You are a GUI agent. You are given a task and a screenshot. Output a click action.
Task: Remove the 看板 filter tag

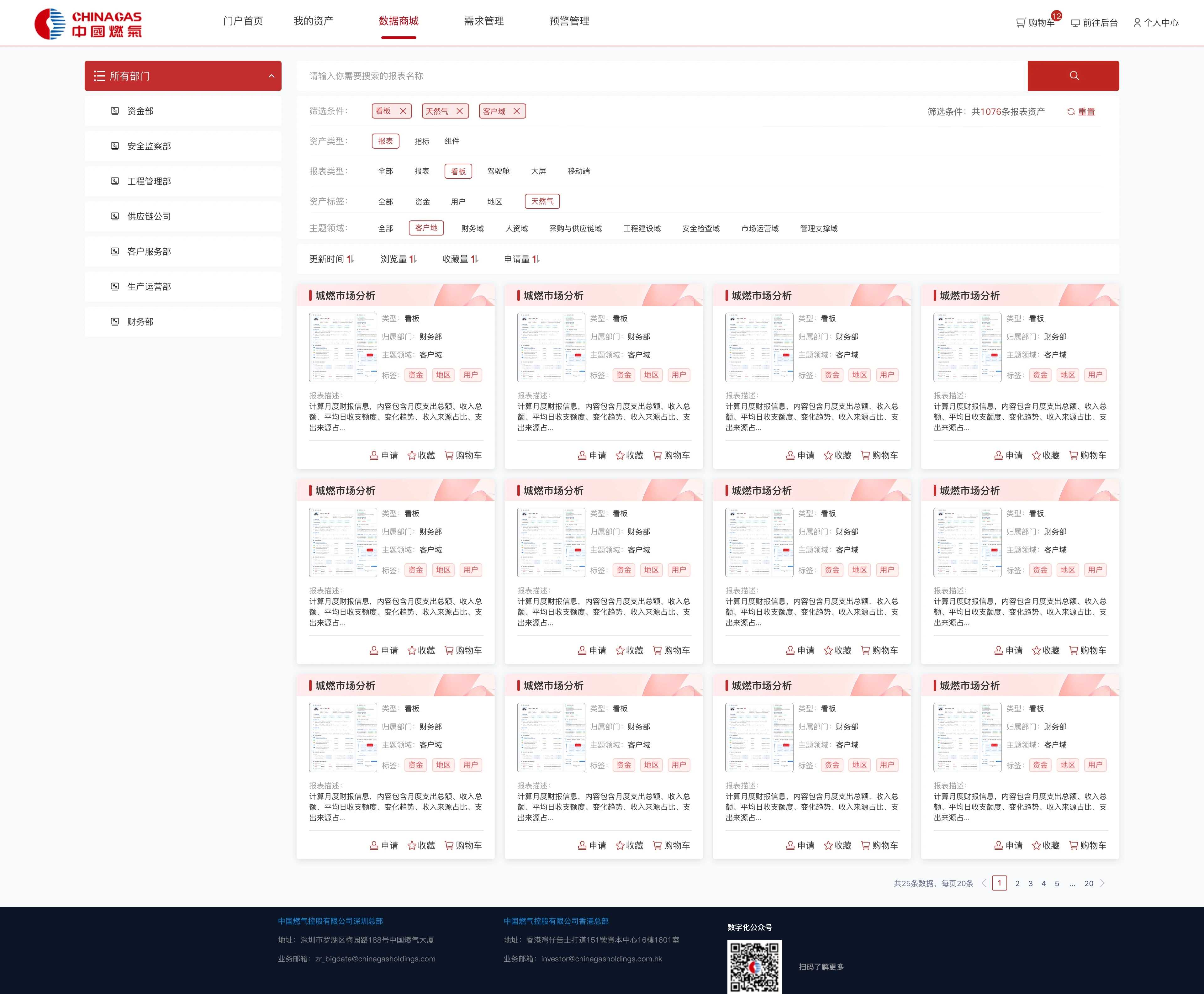(403, 111)
